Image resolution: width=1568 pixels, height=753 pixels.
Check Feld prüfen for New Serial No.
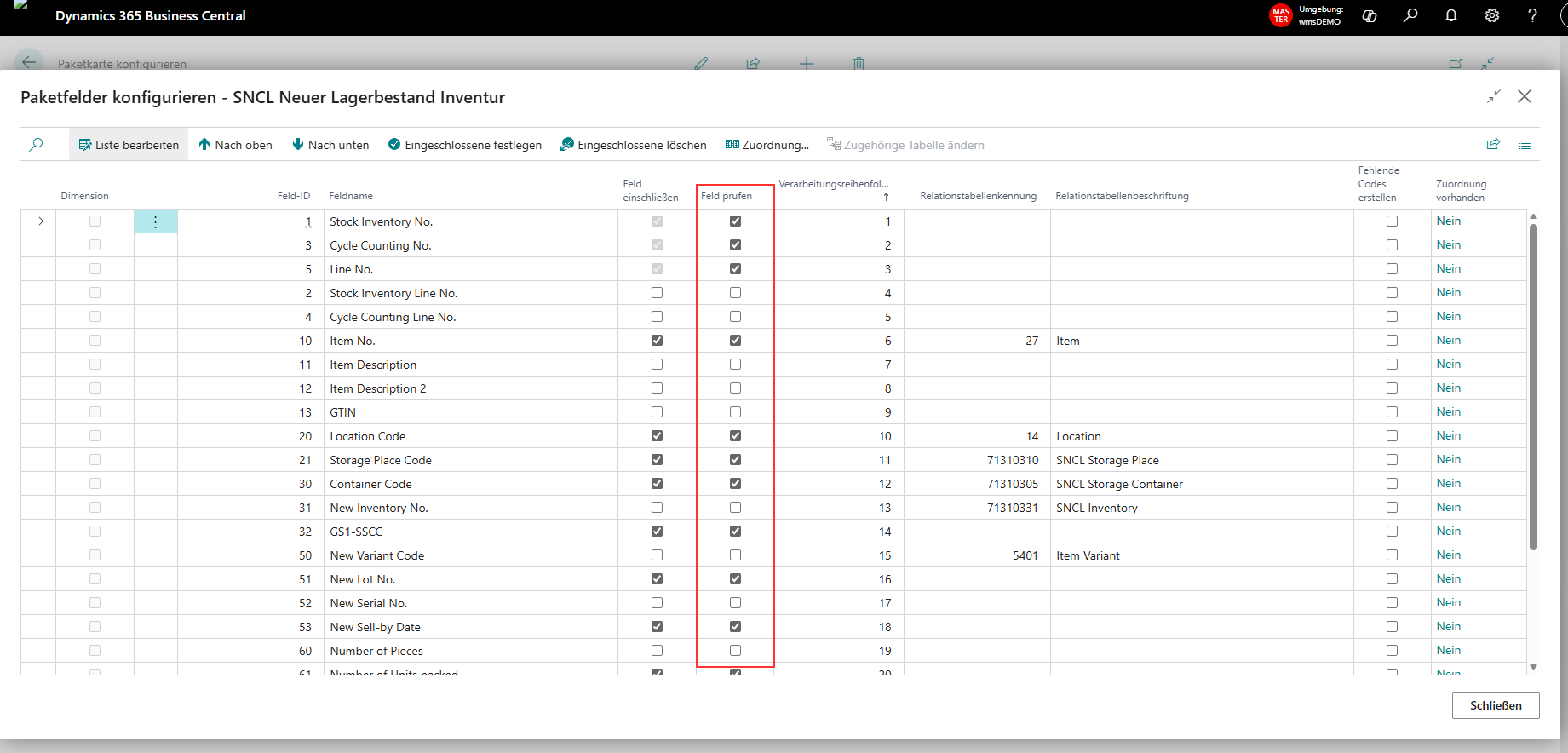point(735,602)
